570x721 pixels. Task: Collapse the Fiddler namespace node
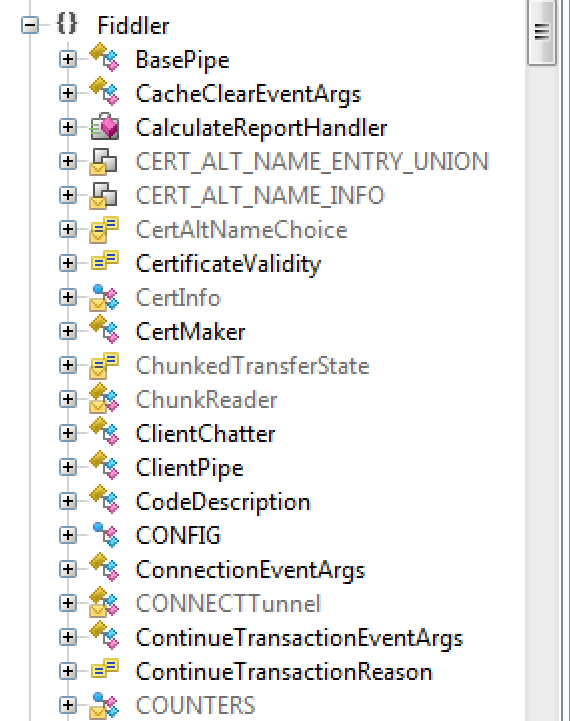pos(30,25)
